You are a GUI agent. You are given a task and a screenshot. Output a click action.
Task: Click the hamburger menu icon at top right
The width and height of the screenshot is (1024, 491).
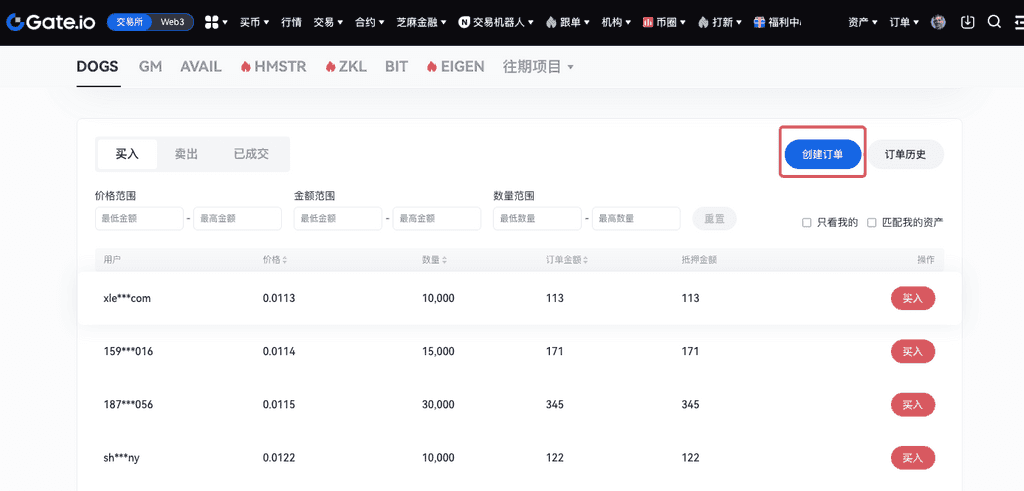(1017, 22)
